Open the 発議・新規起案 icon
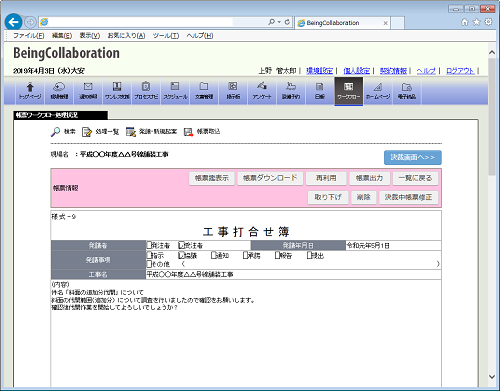This screenshot has height=391, width=500. (131, 132)
